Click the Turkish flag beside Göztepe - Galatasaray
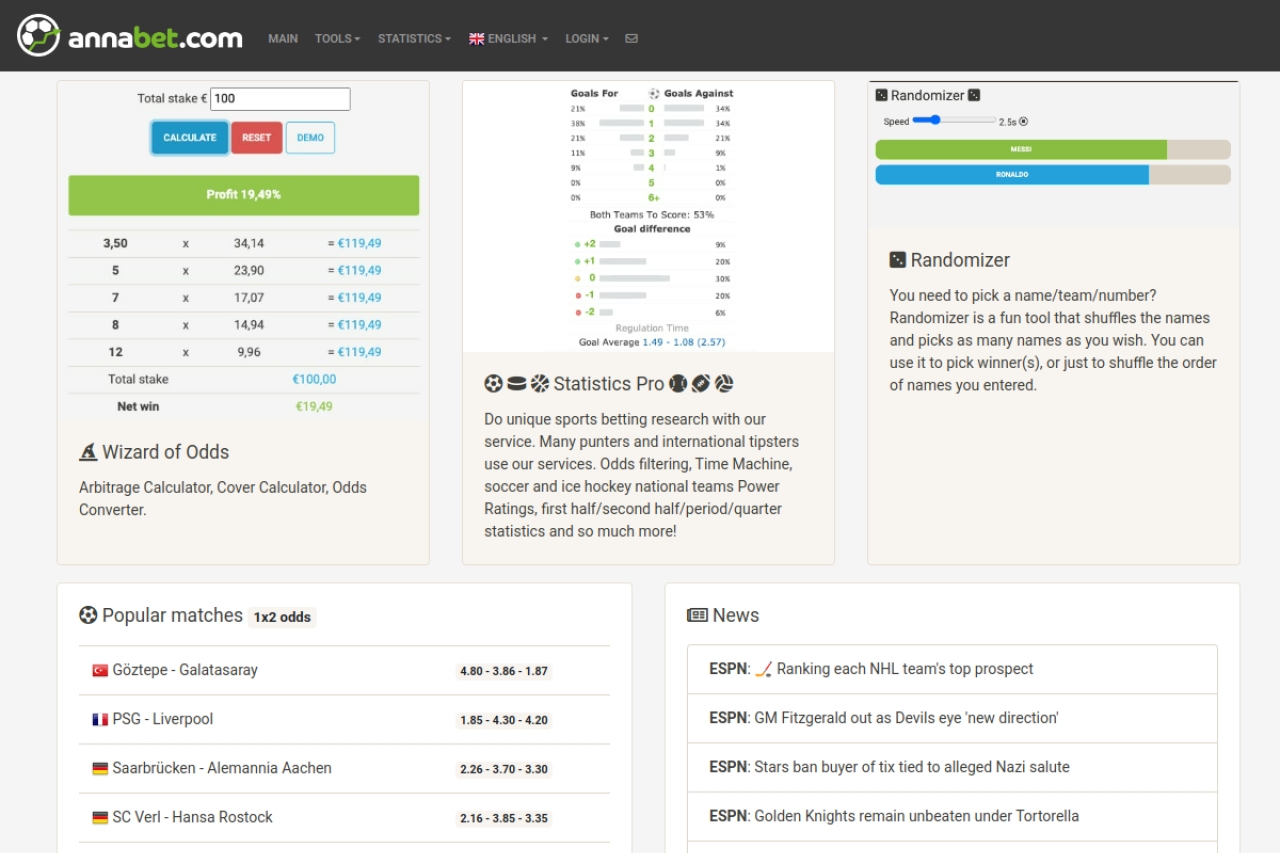The width and height of the screenshot is (1280, 853). tap(100, 670)
